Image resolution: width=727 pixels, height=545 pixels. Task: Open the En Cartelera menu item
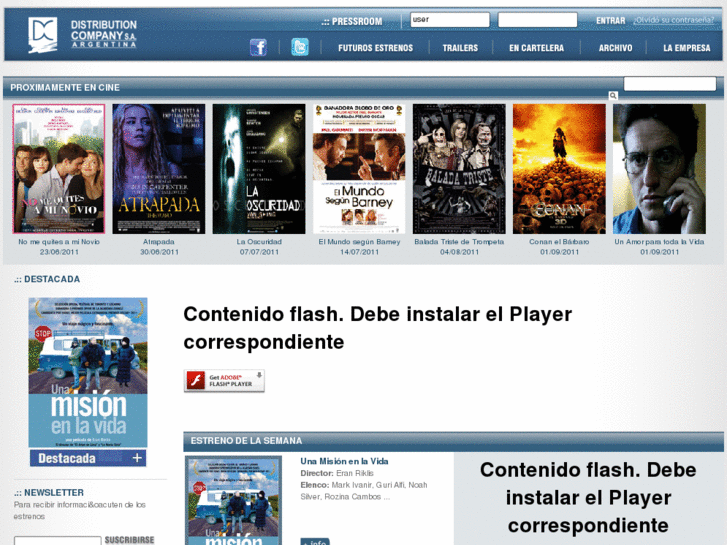tap(536, 48)
